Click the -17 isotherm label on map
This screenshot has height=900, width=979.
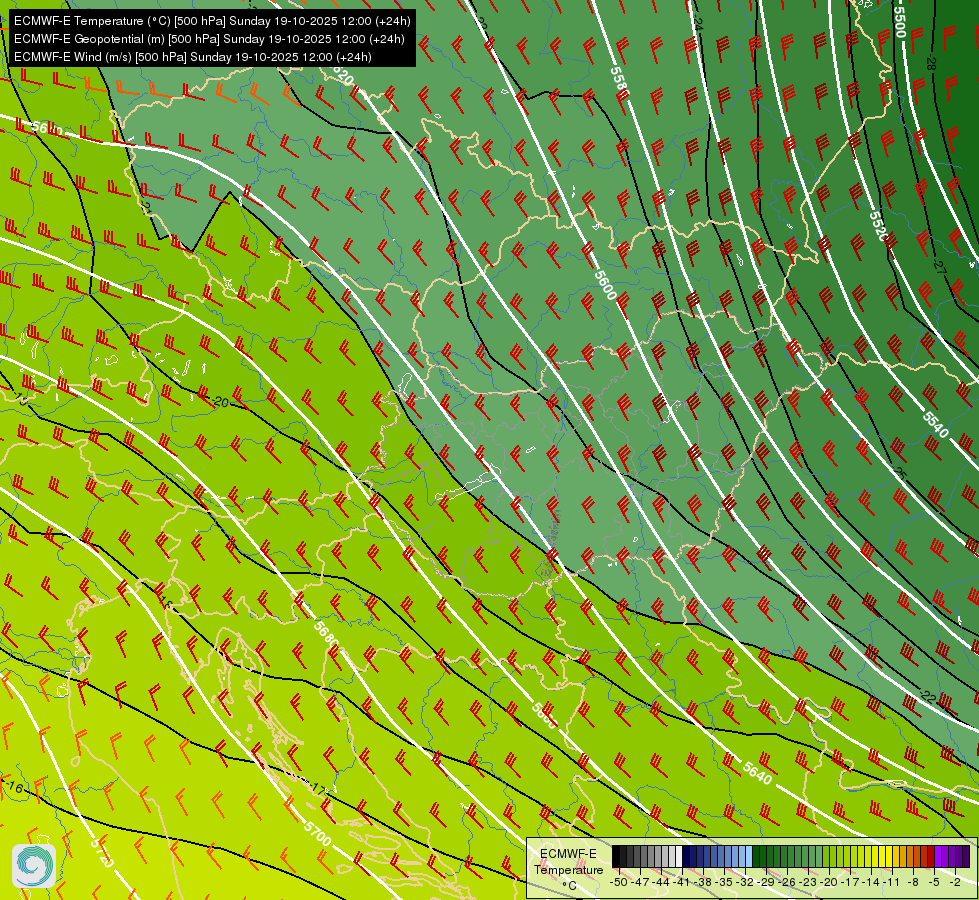(318, 789)
